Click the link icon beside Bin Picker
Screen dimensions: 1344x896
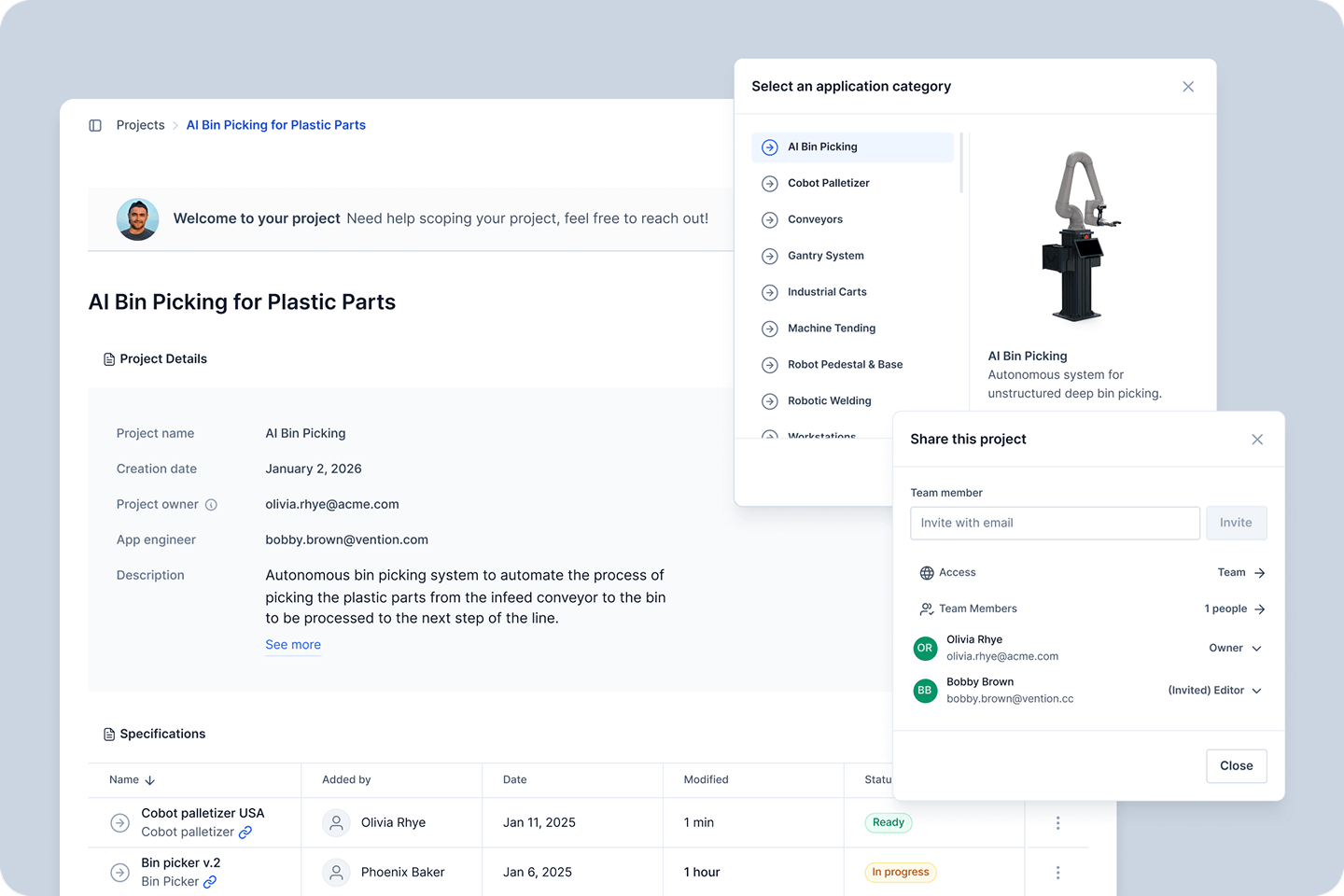(x=210, y=882)
